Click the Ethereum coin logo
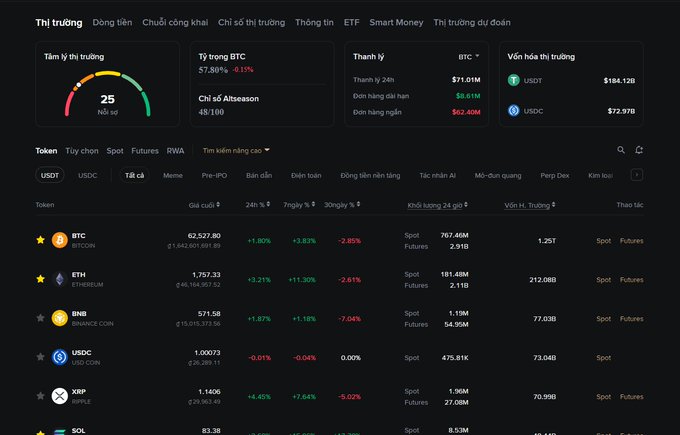 point(60,279)
